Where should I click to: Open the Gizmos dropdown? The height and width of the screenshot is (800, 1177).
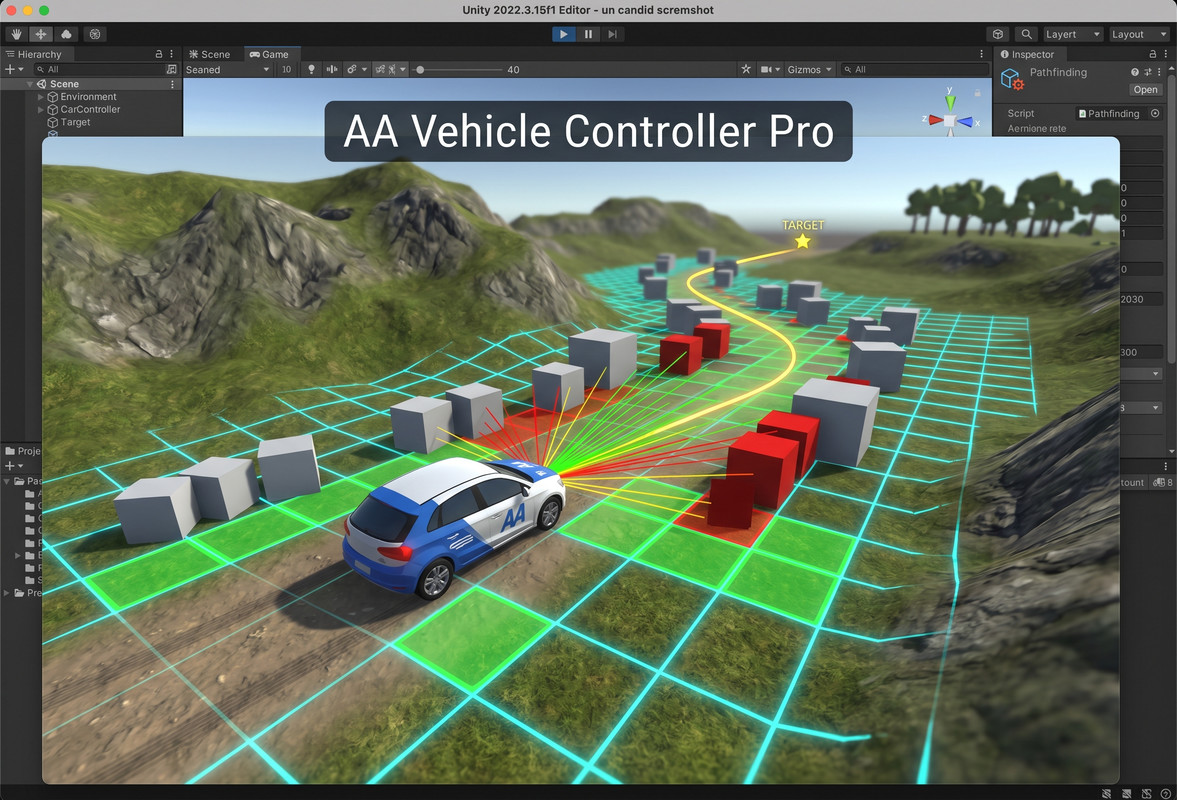pos(810,69)
